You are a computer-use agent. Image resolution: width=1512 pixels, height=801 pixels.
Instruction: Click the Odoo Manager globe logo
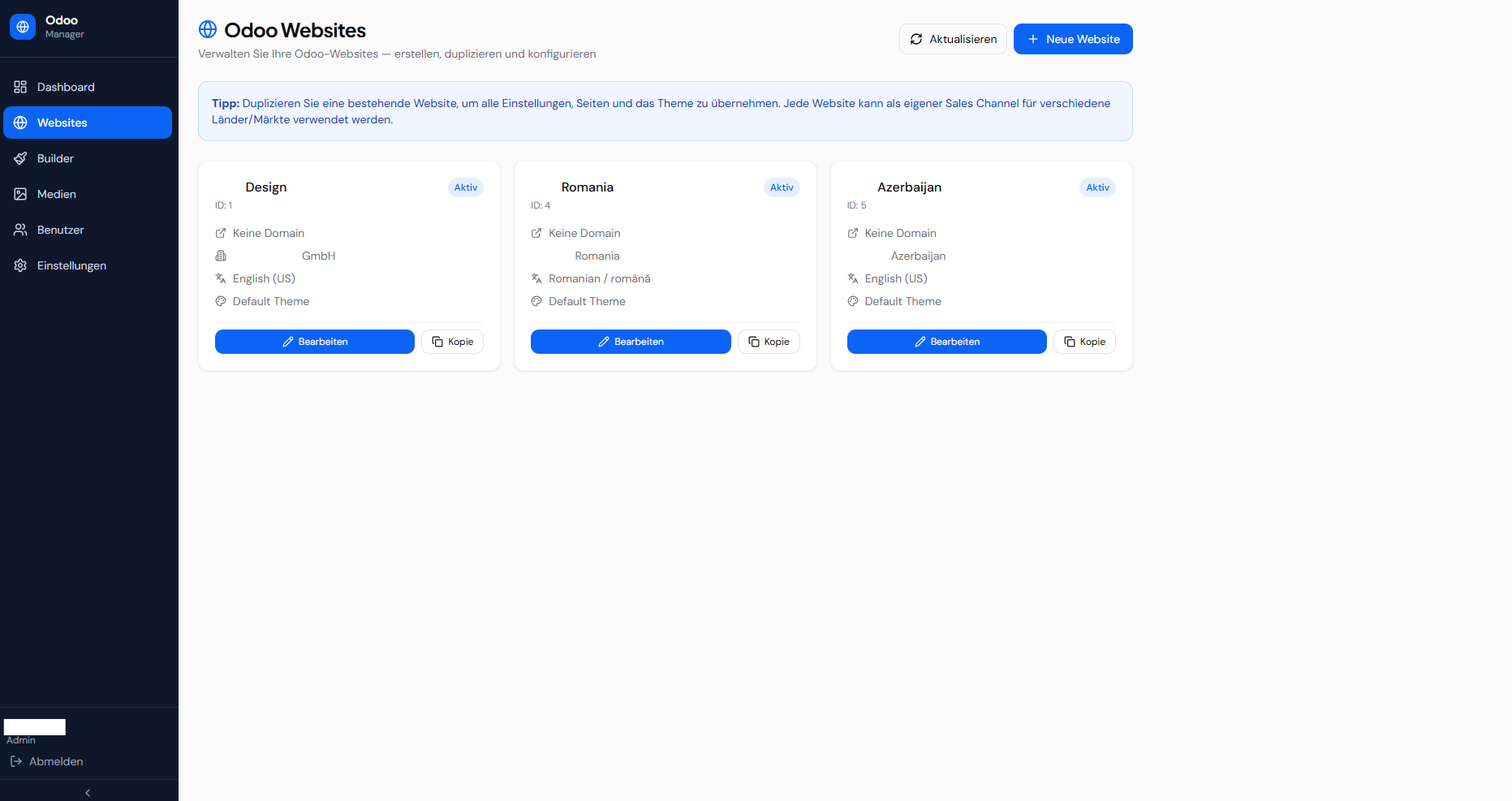tap(23, 27)
